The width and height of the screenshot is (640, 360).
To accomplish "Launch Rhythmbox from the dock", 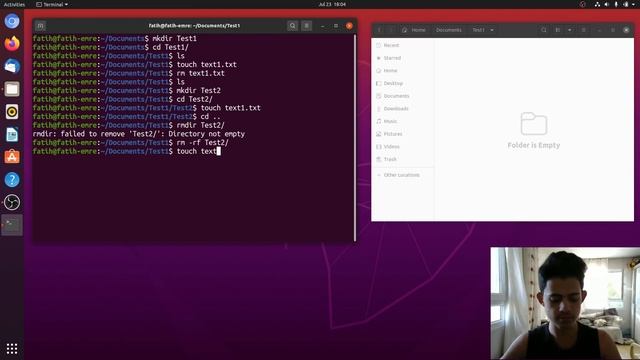I will (x=12, y=111).
